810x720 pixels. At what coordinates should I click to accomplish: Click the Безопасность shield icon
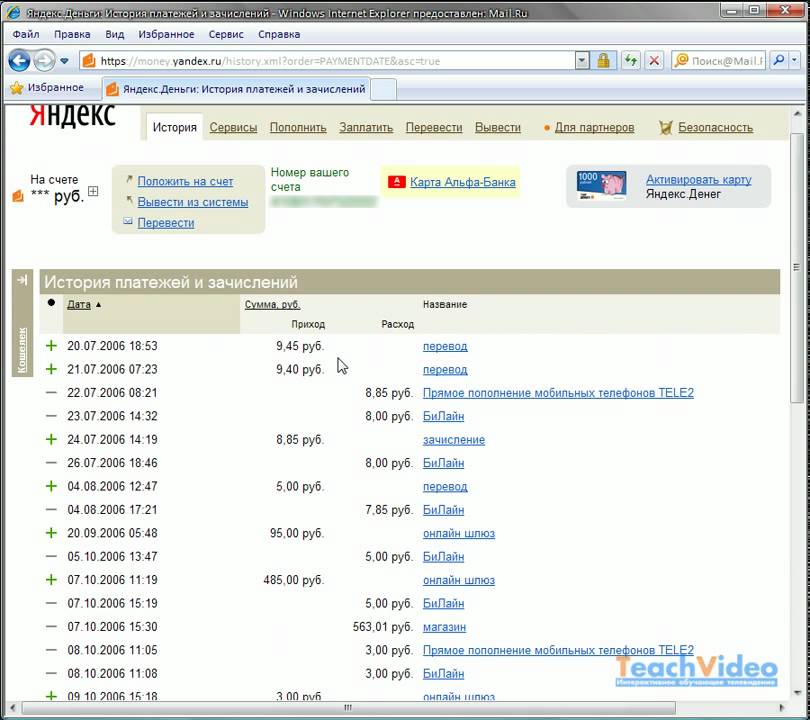[x=666, y=128]
